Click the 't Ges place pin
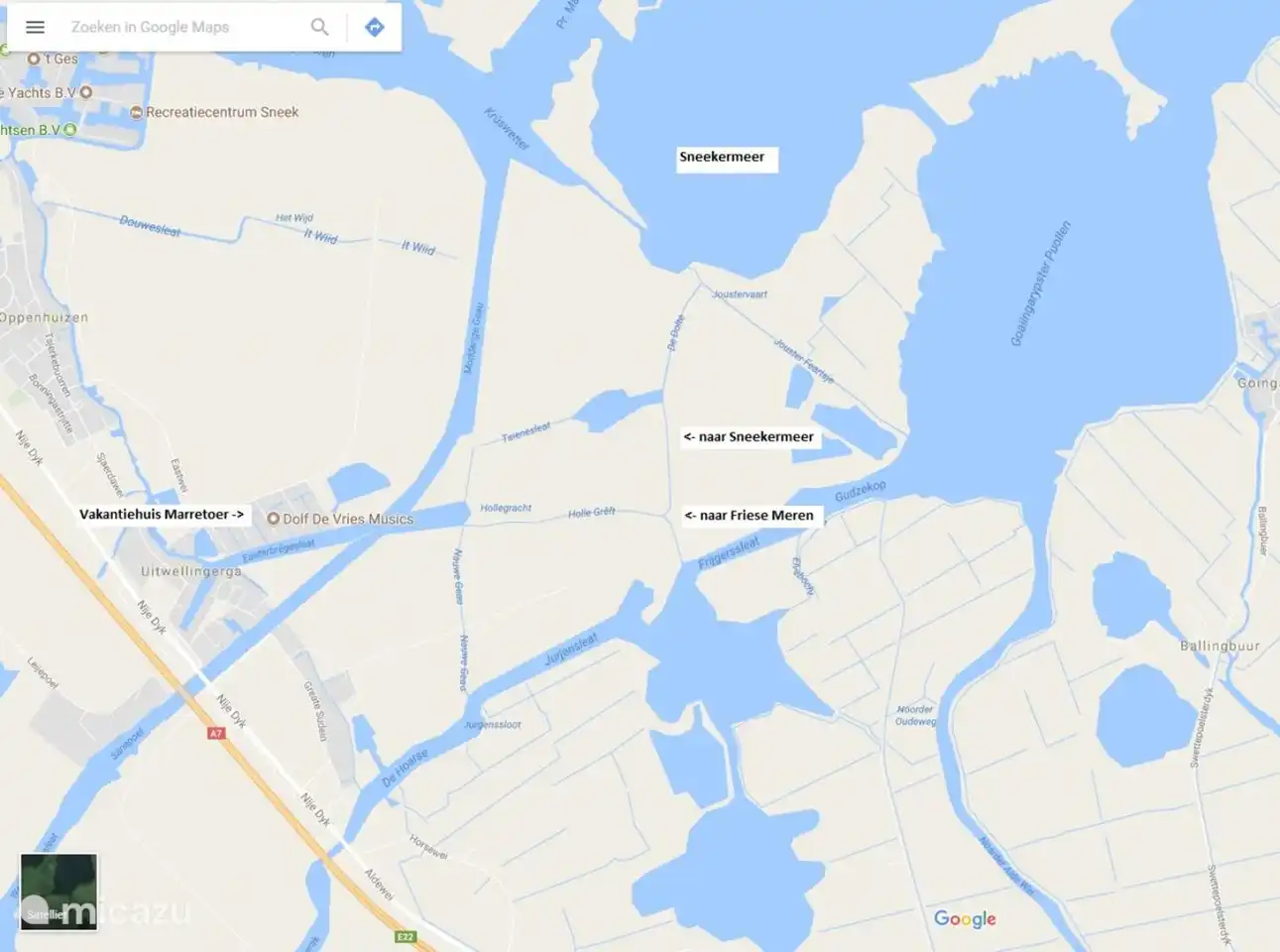The width and height of the screenshot is (1280, 952). pyautogui.click(x=34, y=59)
